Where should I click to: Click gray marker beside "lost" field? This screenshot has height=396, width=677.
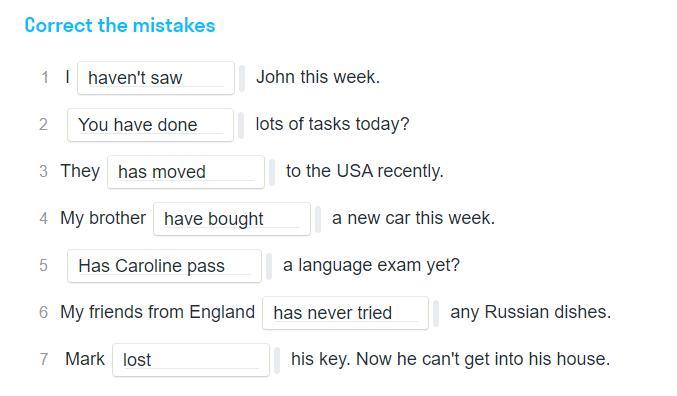point(277,360)
